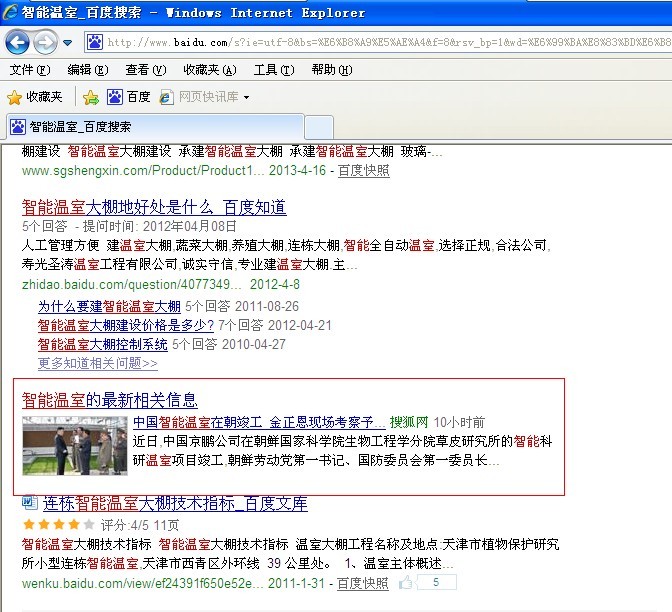This screenshot has height=612, width=672.
Task: Click the Baidu paw icon in address bar
Action: [95, 42]
